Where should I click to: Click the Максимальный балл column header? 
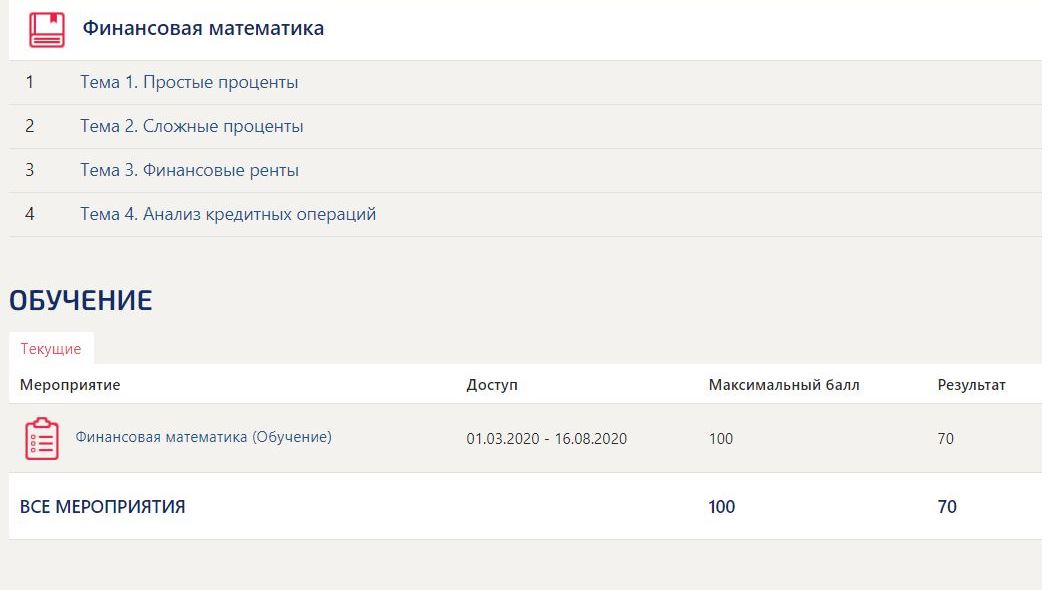click(783, 384)
